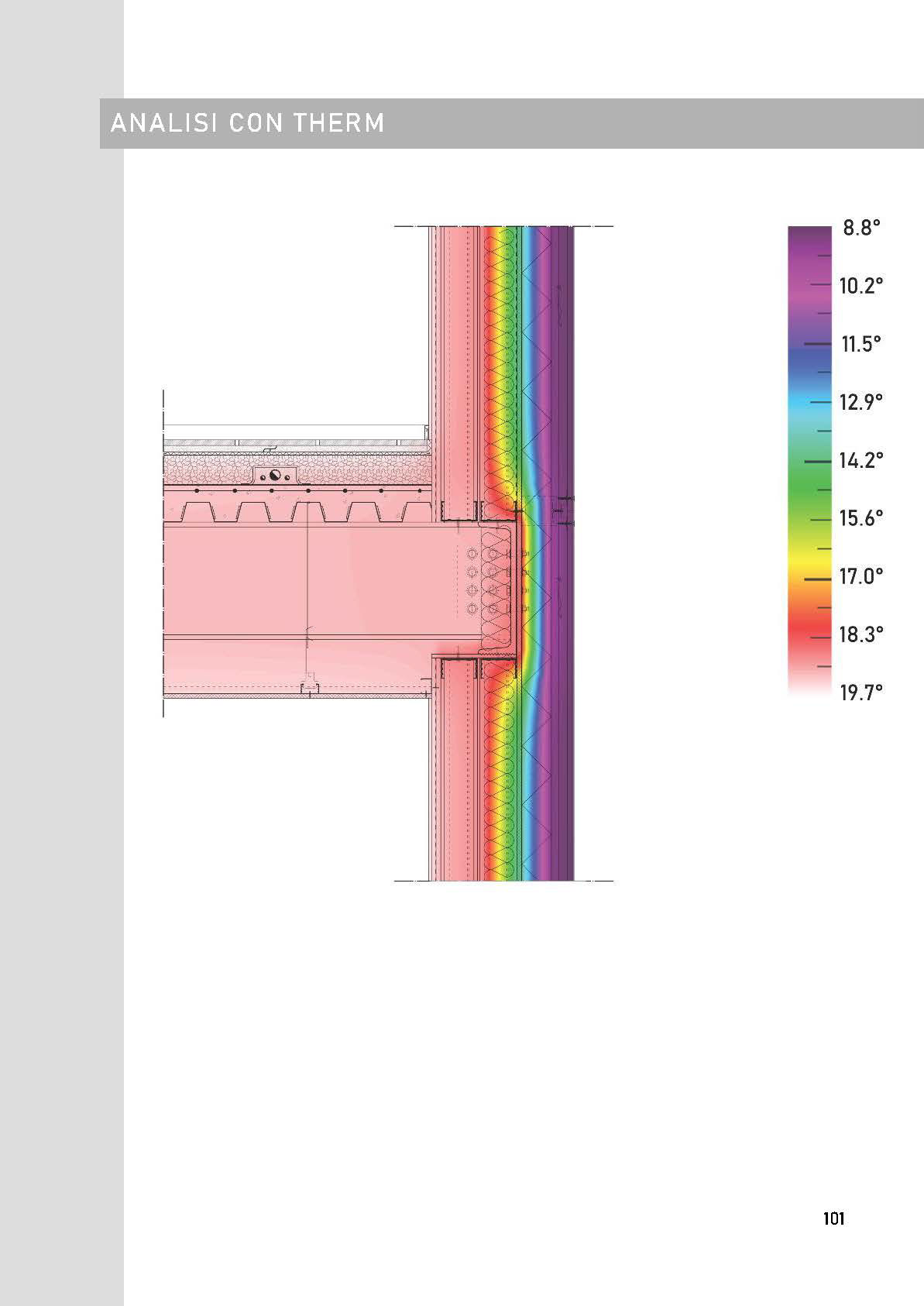Click the 17.0° legend label
924x1306 pixels.
click(861, 576)
